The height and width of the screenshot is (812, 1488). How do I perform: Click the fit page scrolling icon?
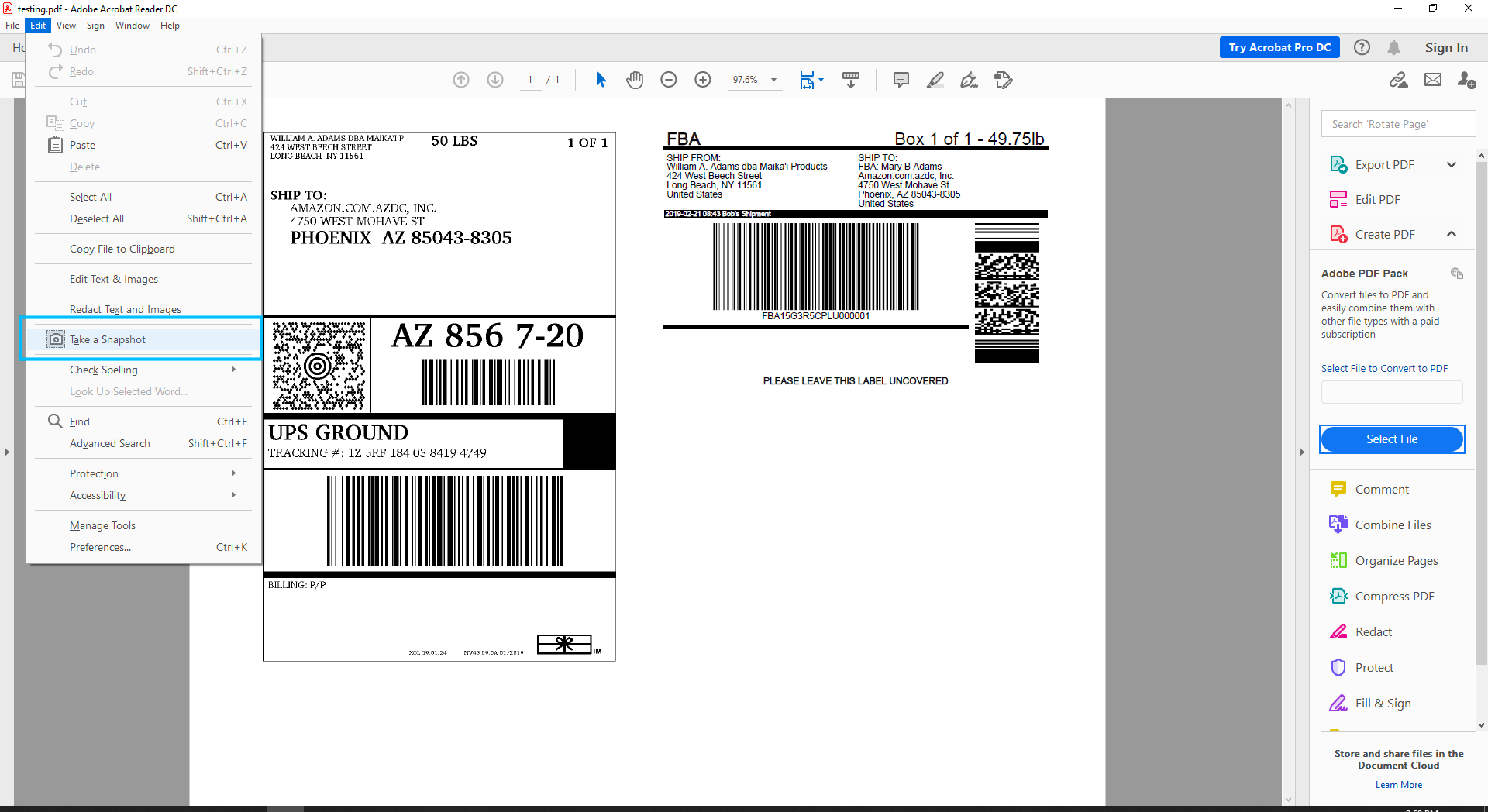[807, 80]
